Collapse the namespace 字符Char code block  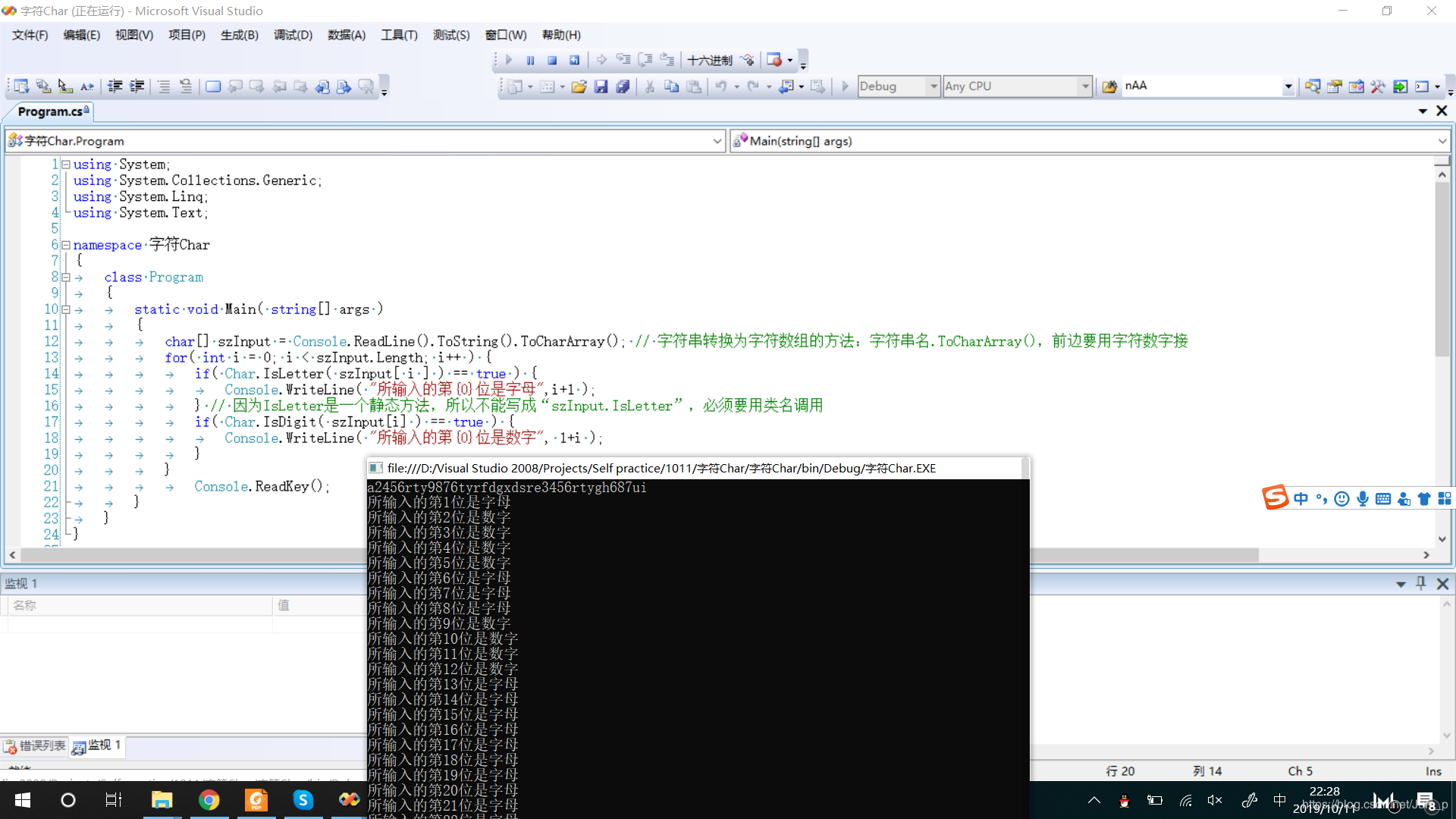pos(66,245)
